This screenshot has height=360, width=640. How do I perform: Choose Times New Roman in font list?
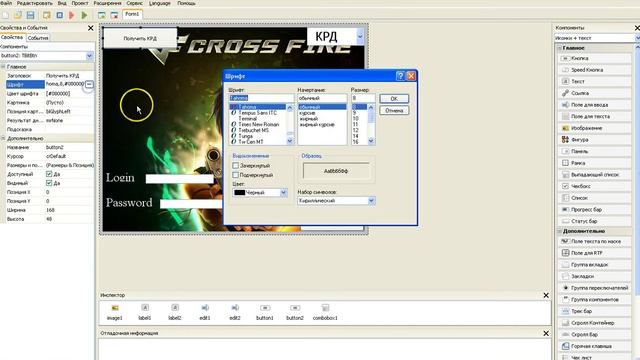258,124
